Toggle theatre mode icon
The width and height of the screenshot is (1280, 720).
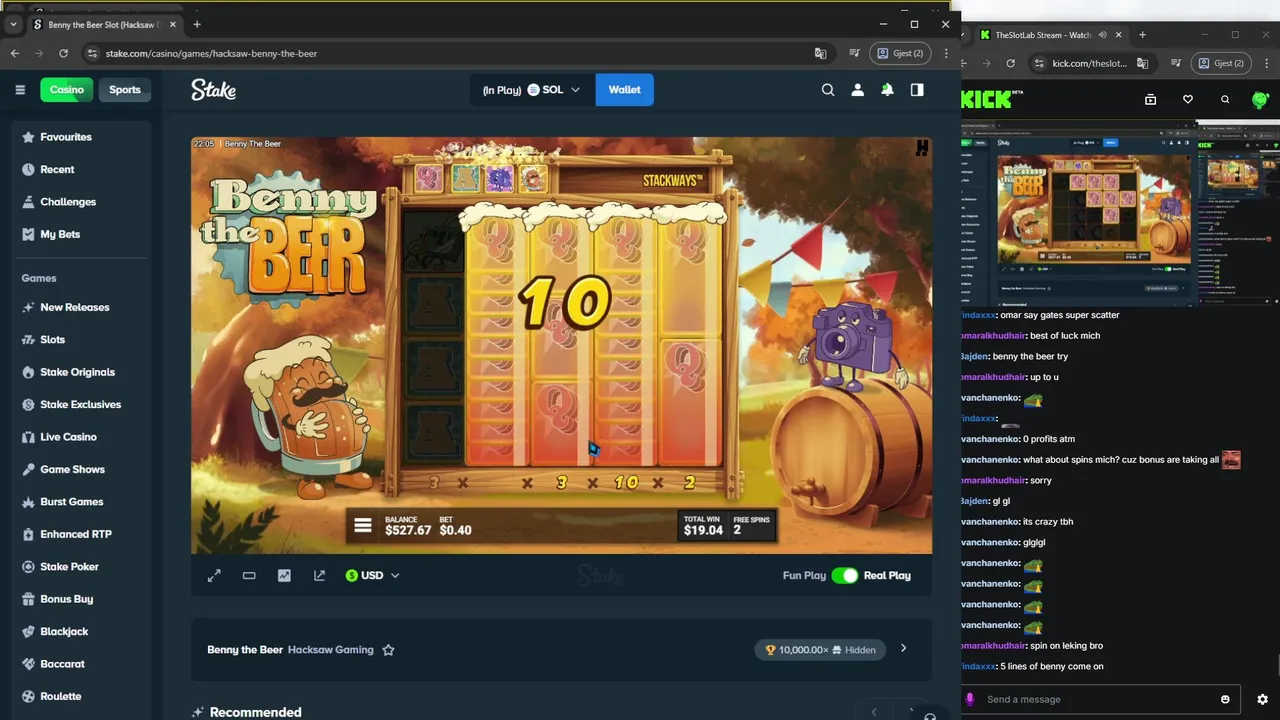coord(249,576)
